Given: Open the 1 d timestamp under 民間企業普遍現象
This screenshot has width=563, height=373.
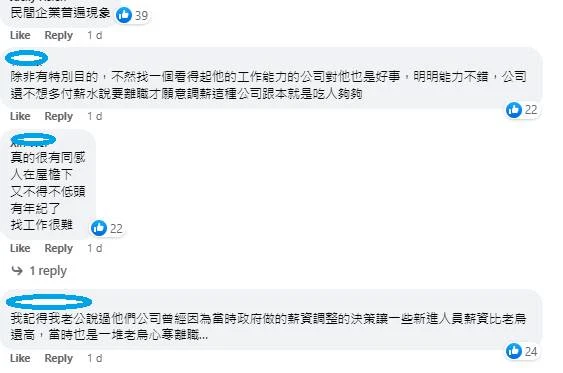Looking at the screenshot, I should [95, 35].
